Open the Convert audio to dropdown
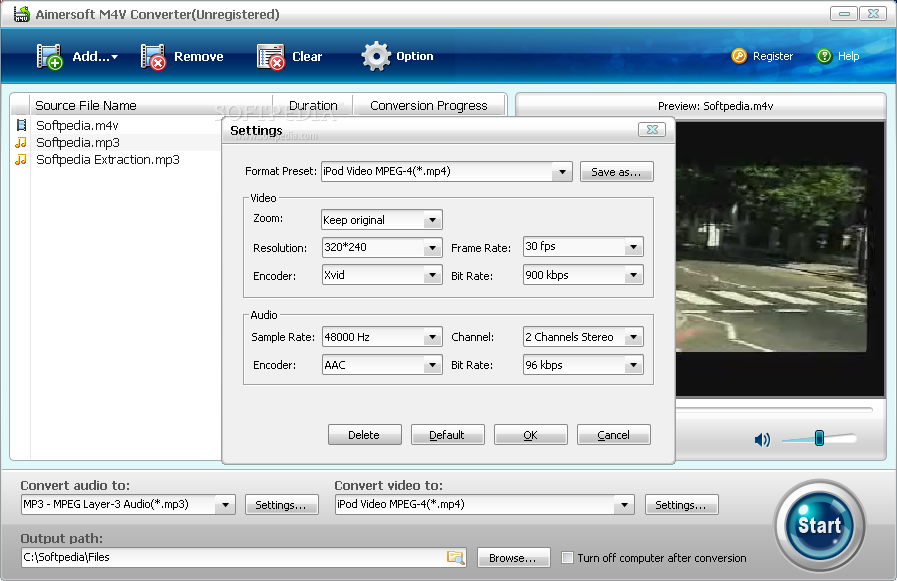The width and height of the screenshot is (897, 581). click(225, 505)
